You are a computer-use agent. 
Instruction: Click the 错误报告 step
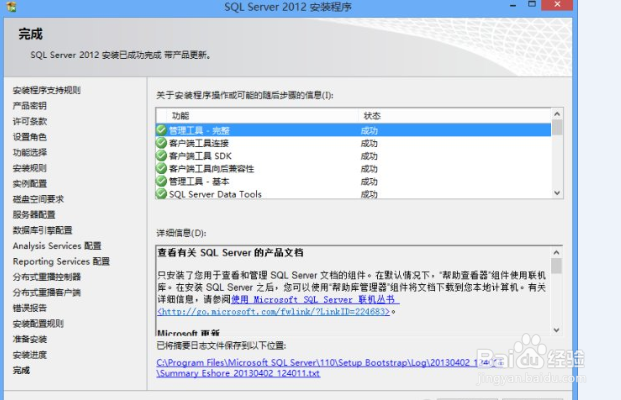30,308
